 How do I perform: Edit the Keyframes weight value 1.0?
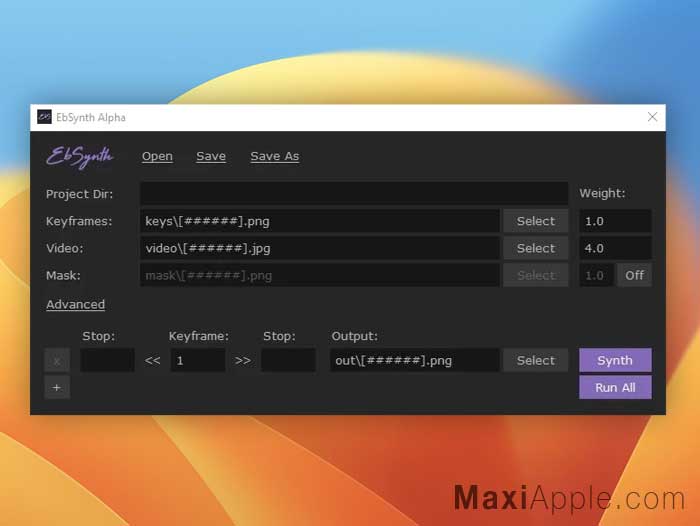tap(615, 221)
